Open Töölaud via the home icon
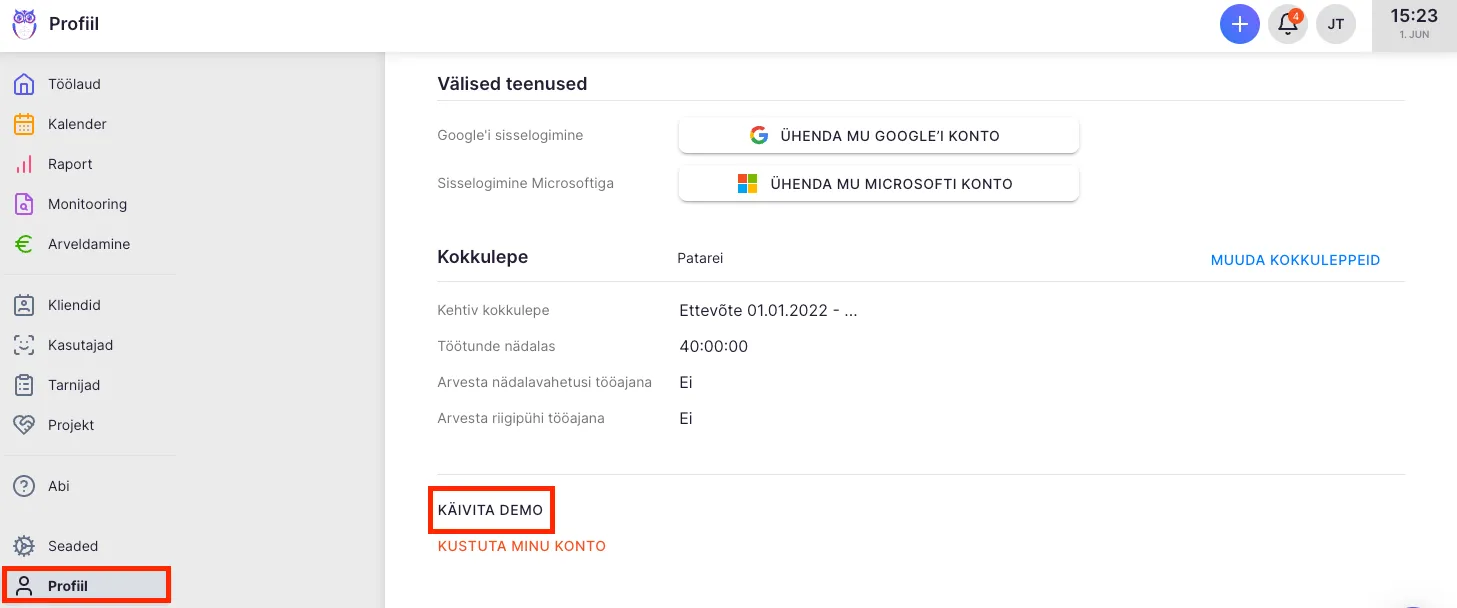 (24, 84)
